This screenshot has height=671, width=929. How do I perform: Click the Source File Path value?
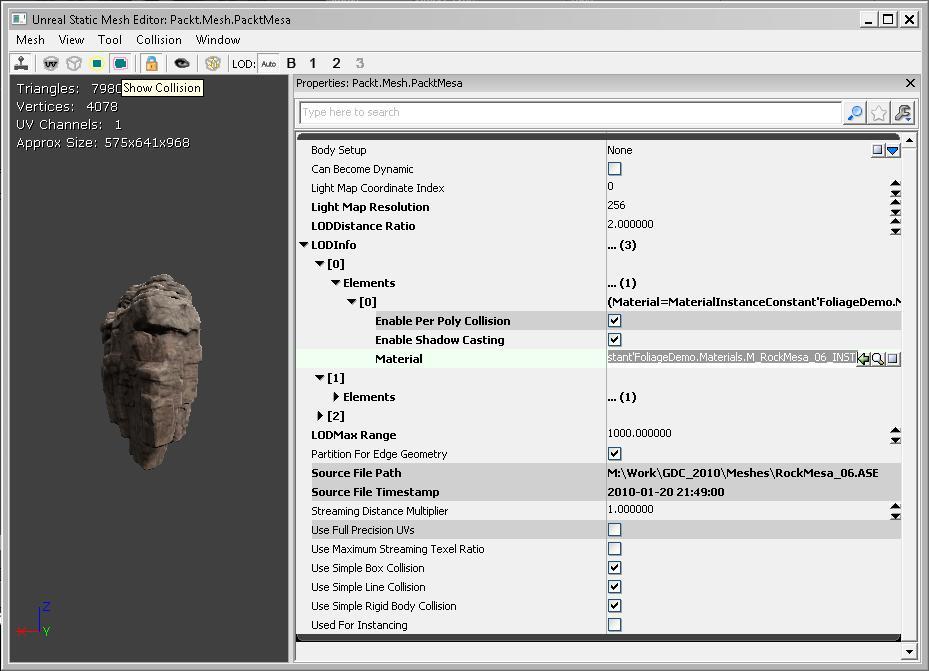[x=743, y=473]
